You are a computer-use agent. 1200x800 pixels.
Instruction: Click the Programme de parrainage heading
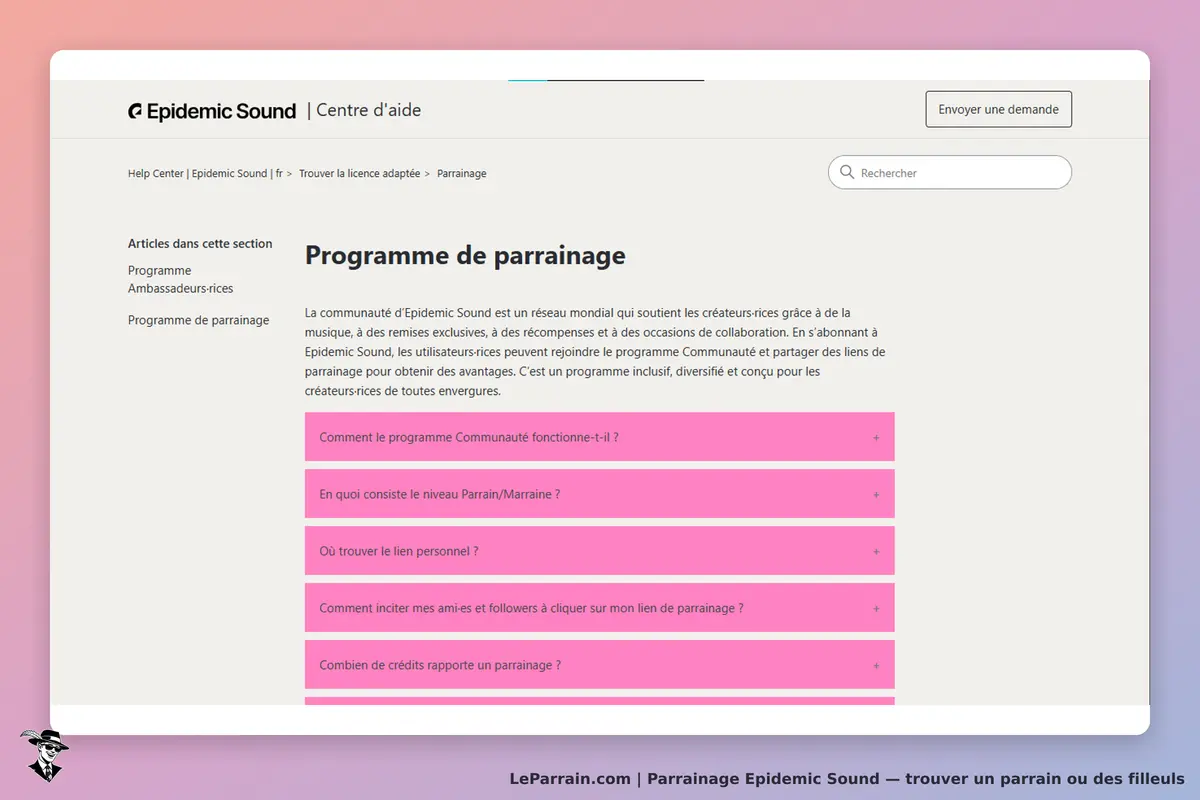465,256
